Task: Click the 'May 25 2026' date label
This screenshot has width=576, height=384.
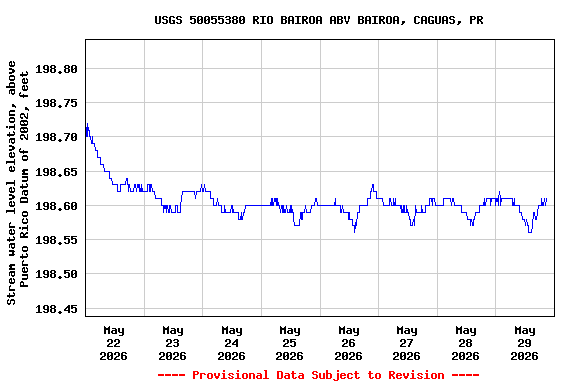Action: tap(289, 343)
